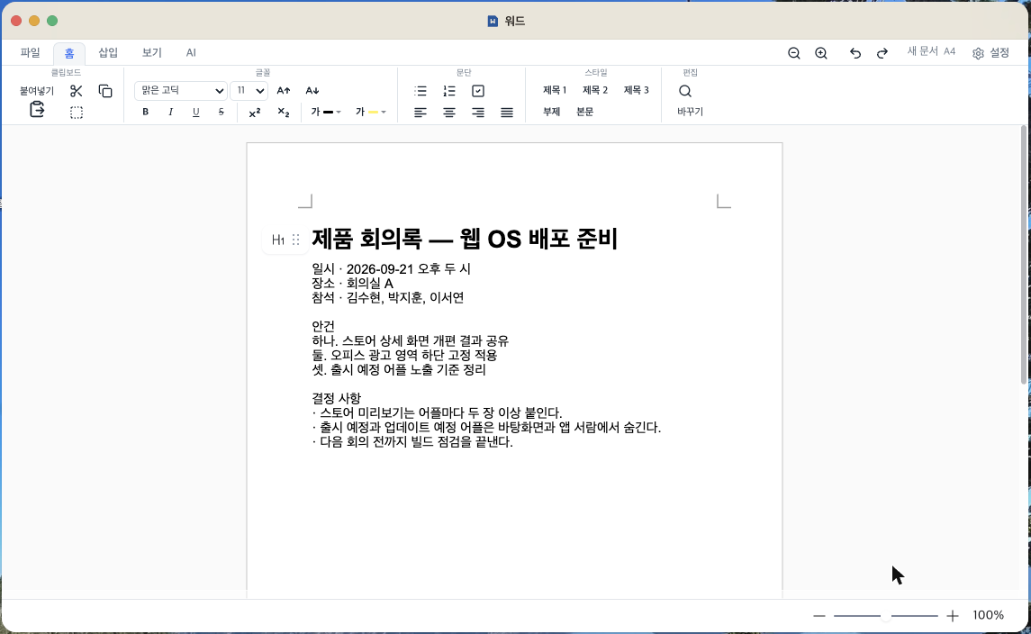
Task: Apply the 제목 3 style
Action: (636, 90)
